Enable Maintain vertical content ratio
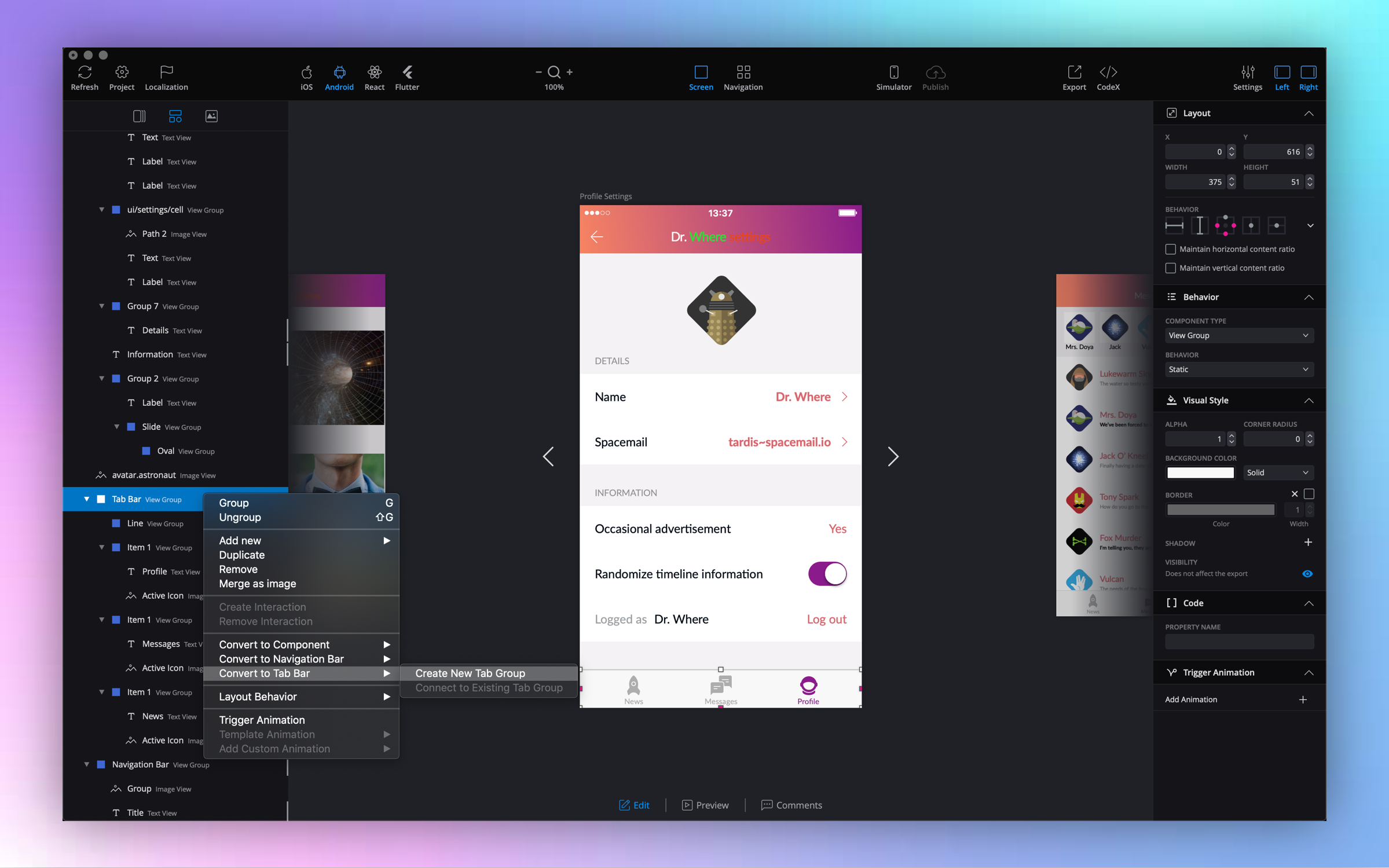This screenshot has height=868, width=1389. 1170,268
